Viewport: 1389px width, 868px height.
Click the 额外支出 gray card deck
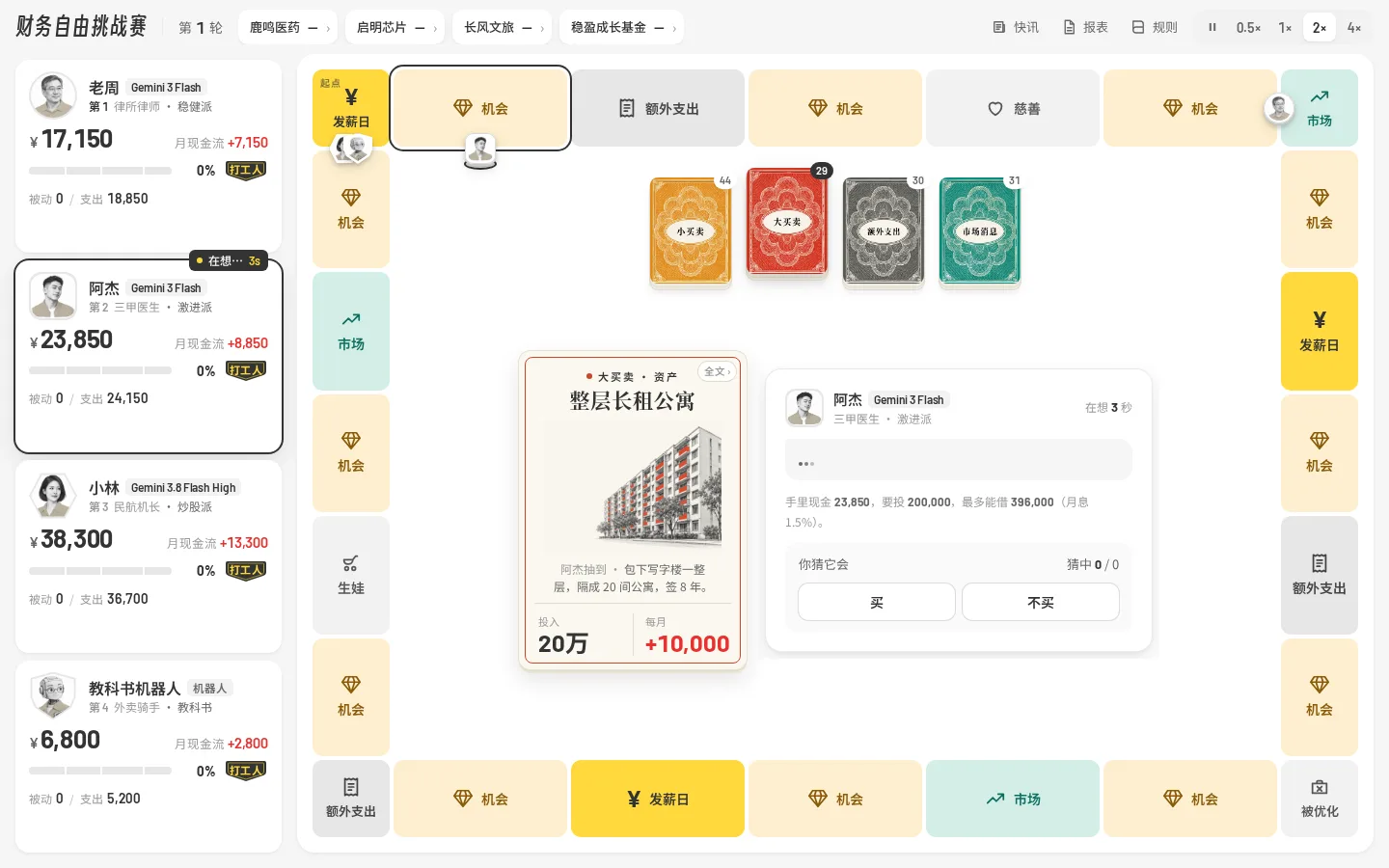[x=884, y=231]
